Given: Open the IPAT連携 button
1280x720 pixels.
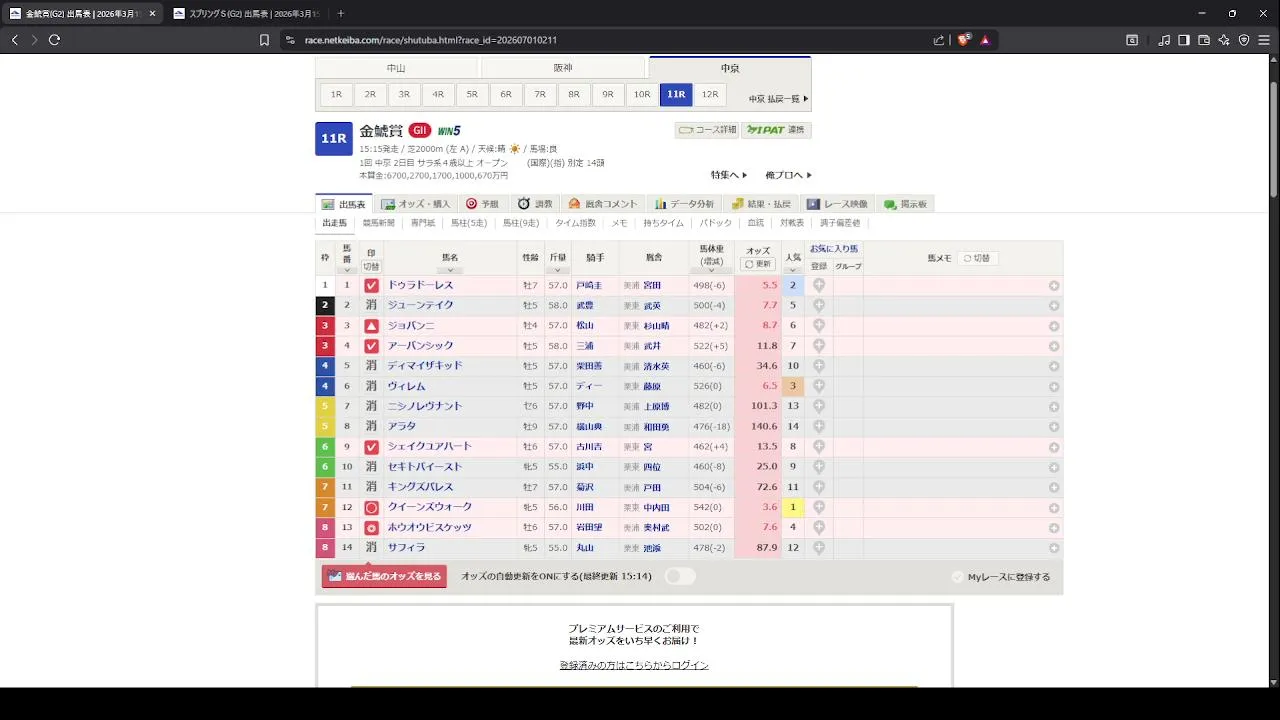Looking at the screenshot, I should (777, 130).
